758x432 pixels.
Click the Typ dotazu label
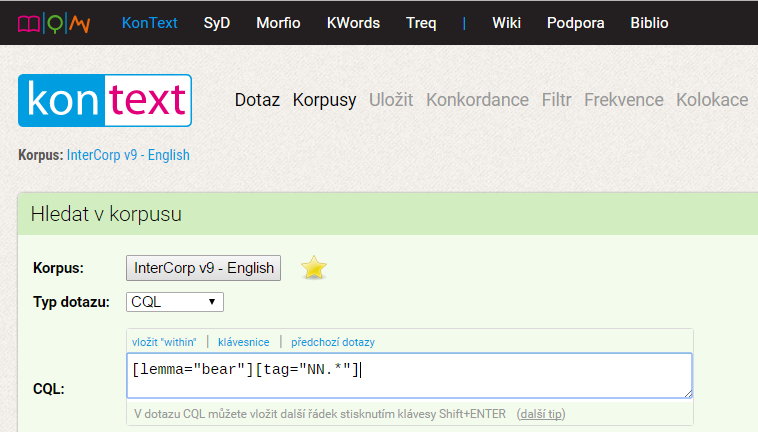(72, 302)
